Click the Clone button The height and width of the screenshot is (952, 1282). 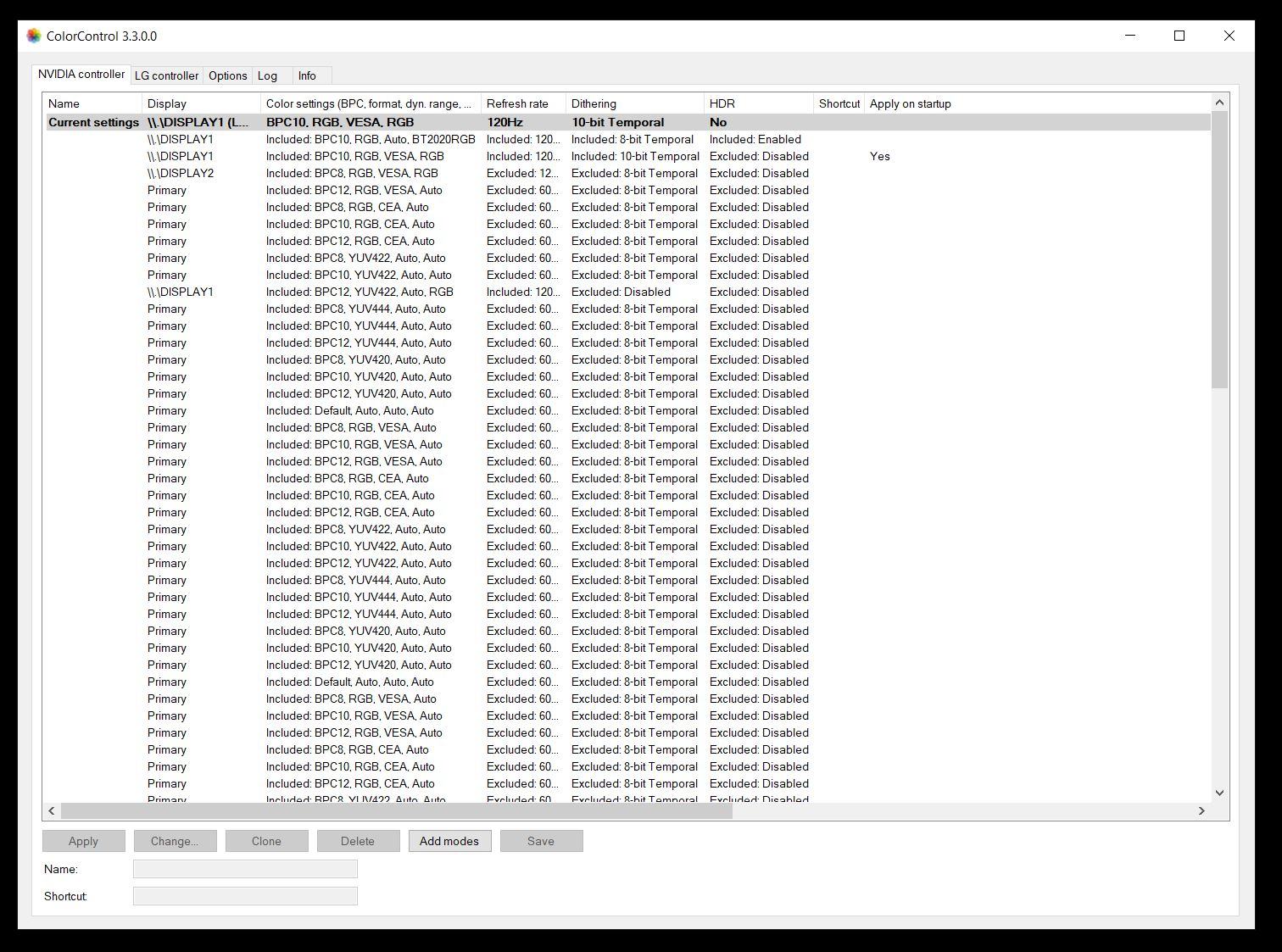tap(266, 841)
